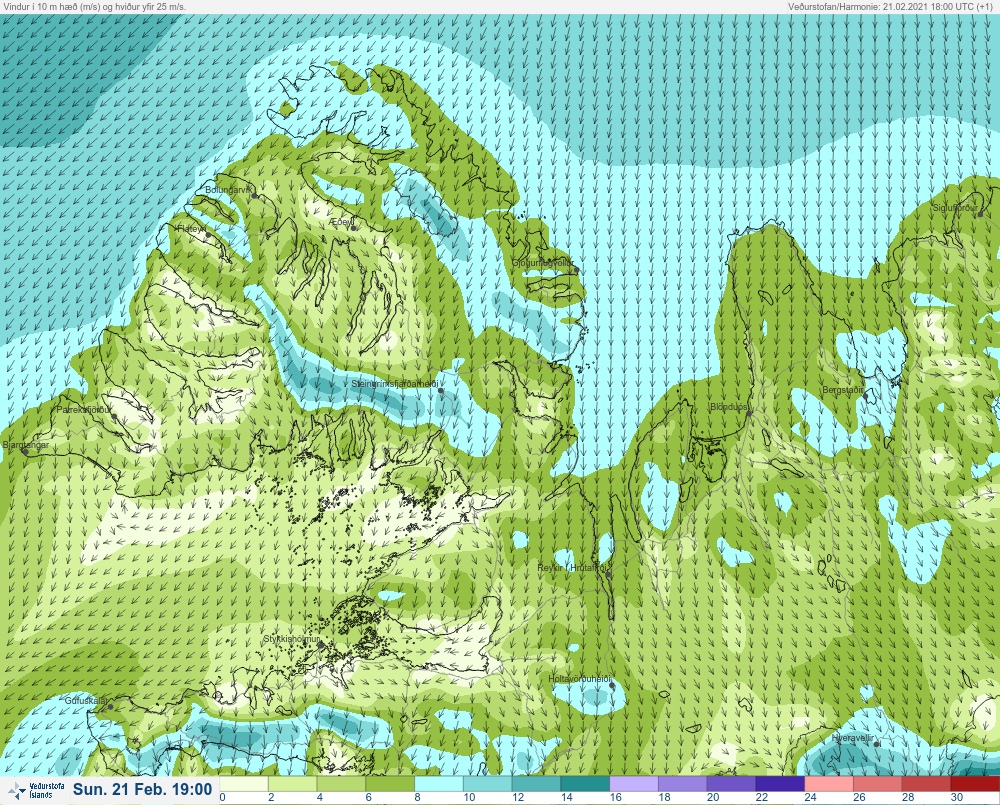
Task: Pick the 20–22 m/s violet legend swatch
Action: point(732,783)
